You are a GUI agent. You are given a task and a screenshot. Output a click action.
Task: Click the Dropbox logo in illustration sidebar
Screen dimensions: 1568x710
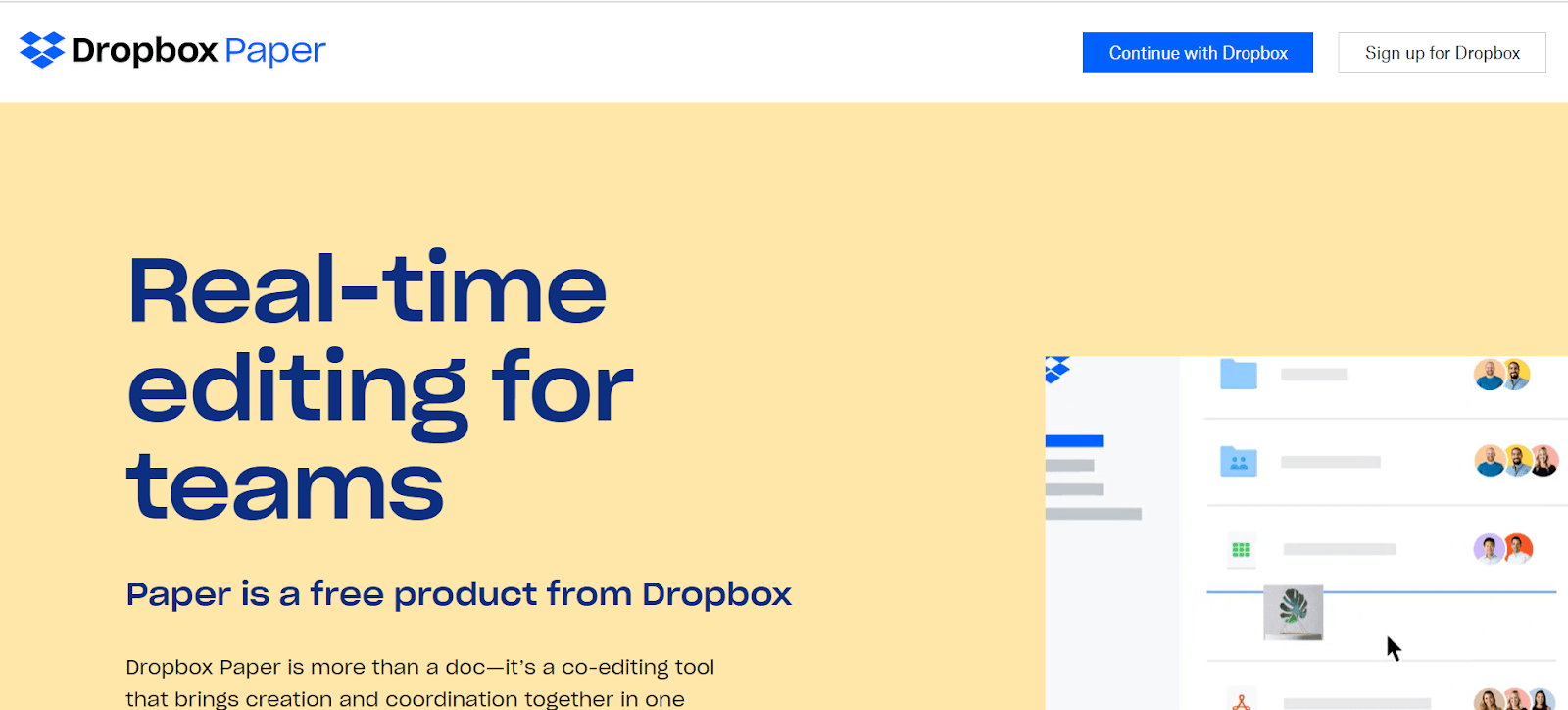coord(1056,370)
